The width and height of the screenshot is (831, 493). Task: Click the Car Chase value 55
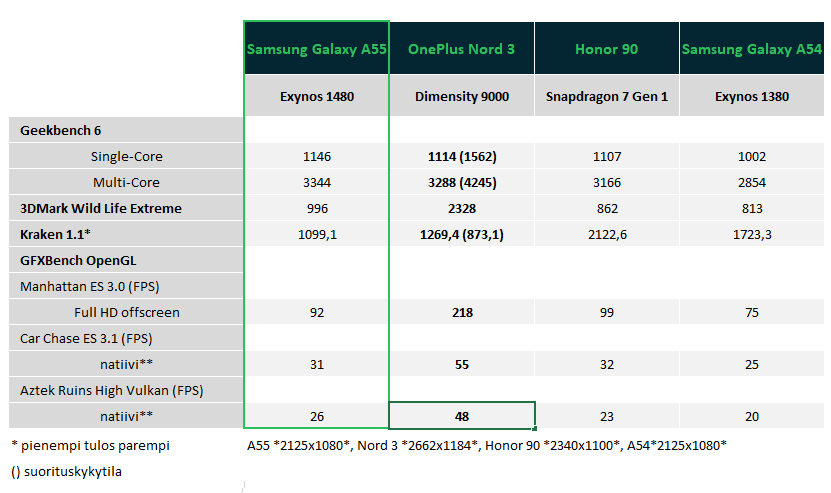[x=462, y=364]
